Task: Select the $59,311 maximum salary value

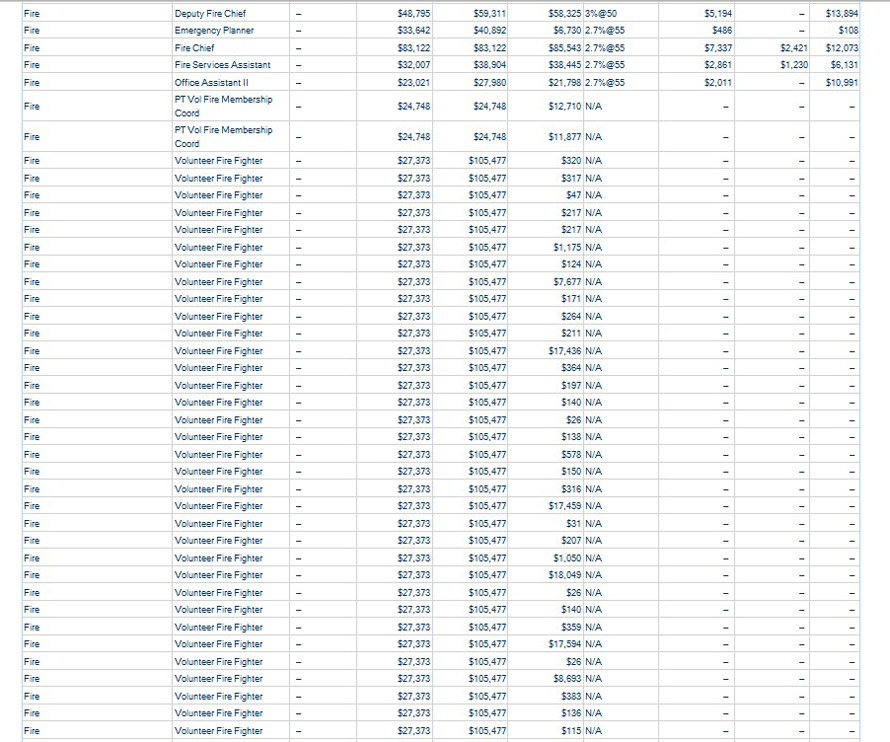Action: [x=490, y=13]
